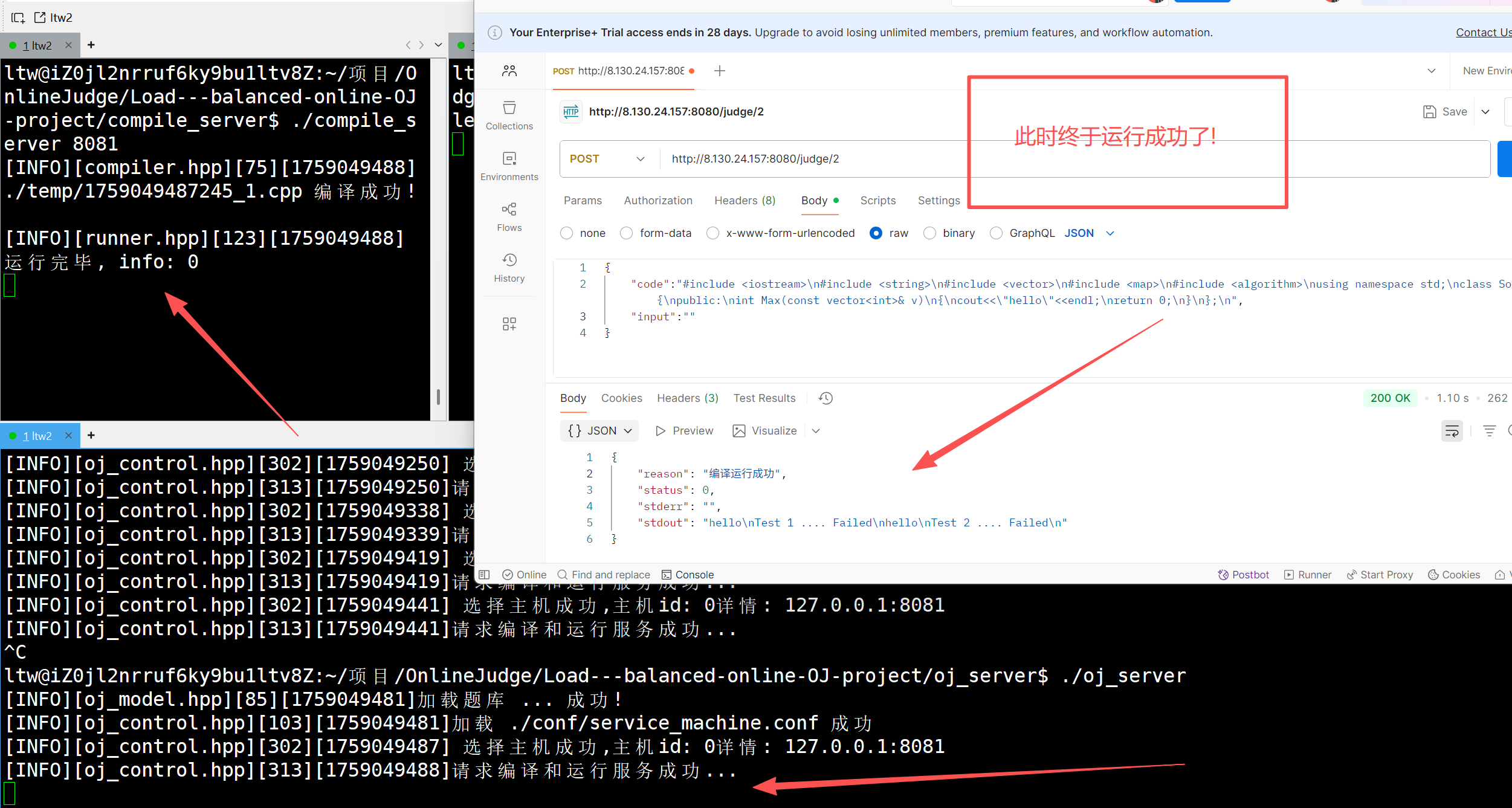
Task: Click the team workspace people icon
Action: (x=509, y=71)
